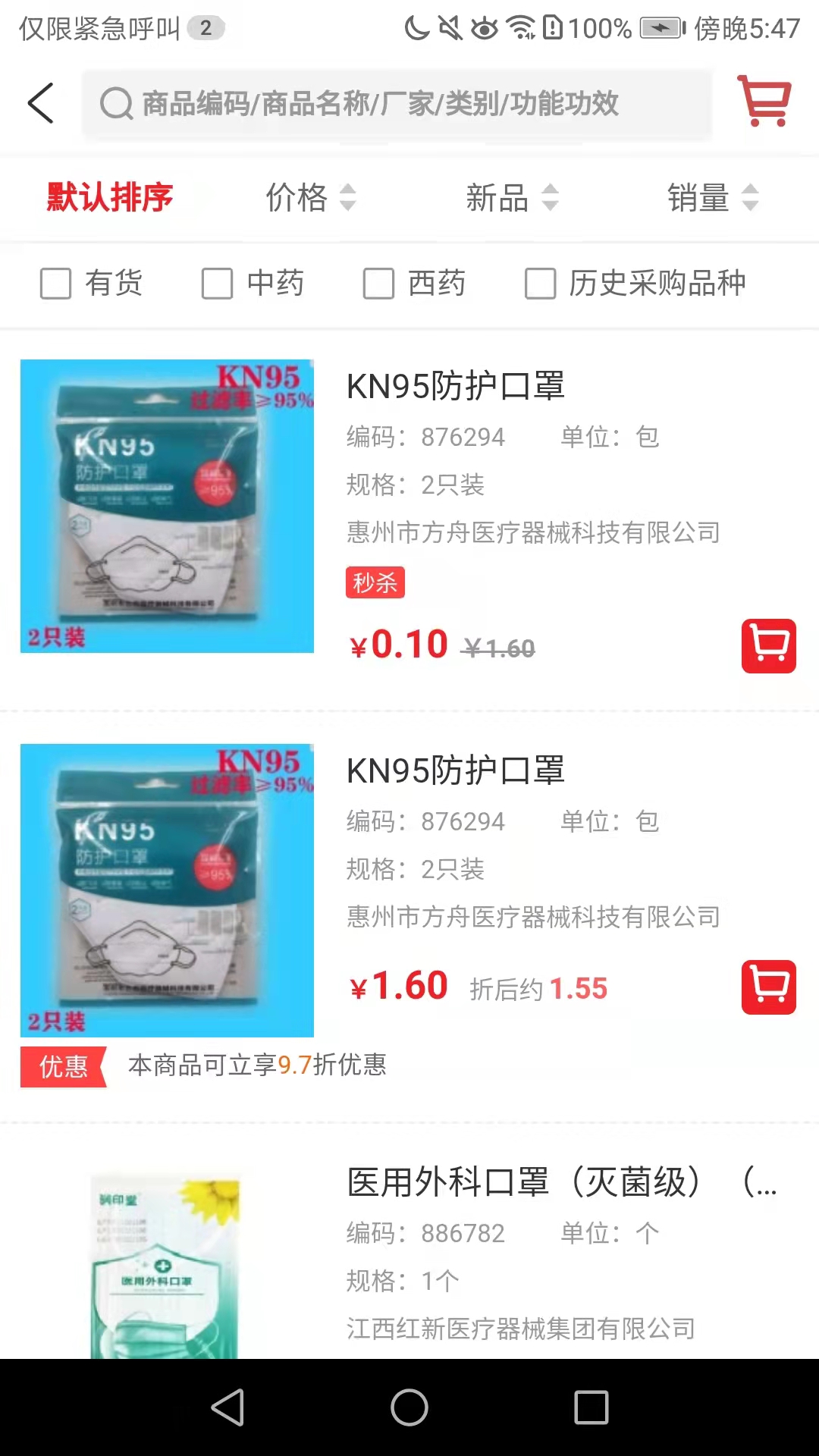The width and height of the screenshot is (819, 1456).
Task: Add ¥0.10 KN95 mask to cart
Action: 769,646
